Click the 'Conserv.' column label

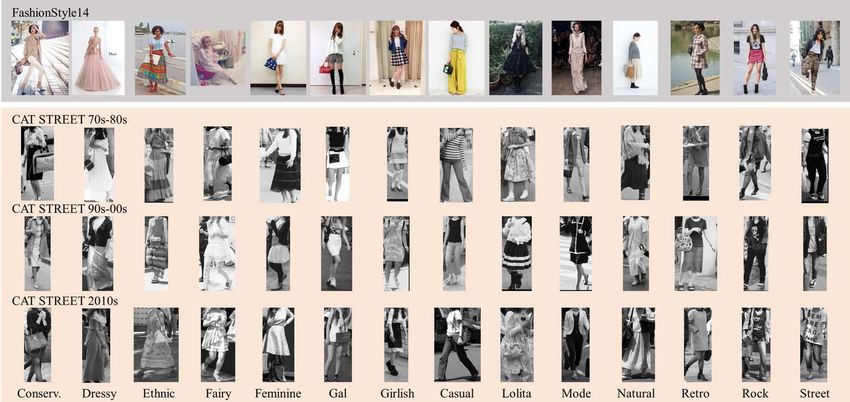pyautogui.click(x=39, y=393)
